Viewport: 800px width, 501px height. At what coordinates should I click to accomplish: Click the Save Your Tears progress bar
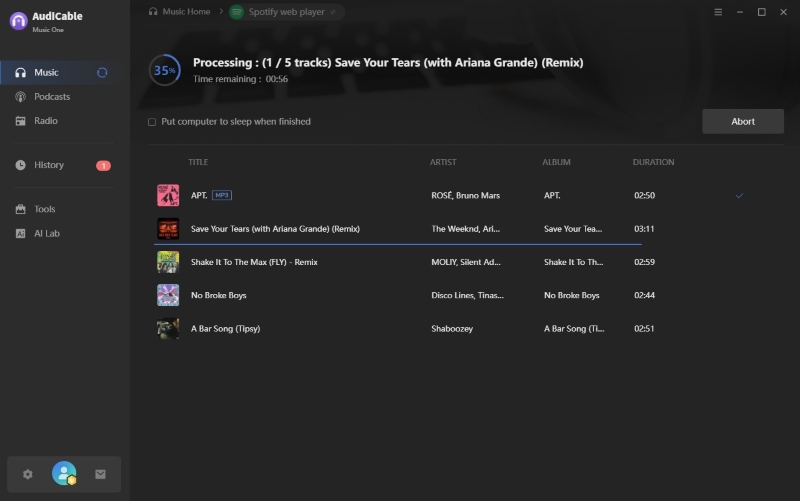coord(397,244)
